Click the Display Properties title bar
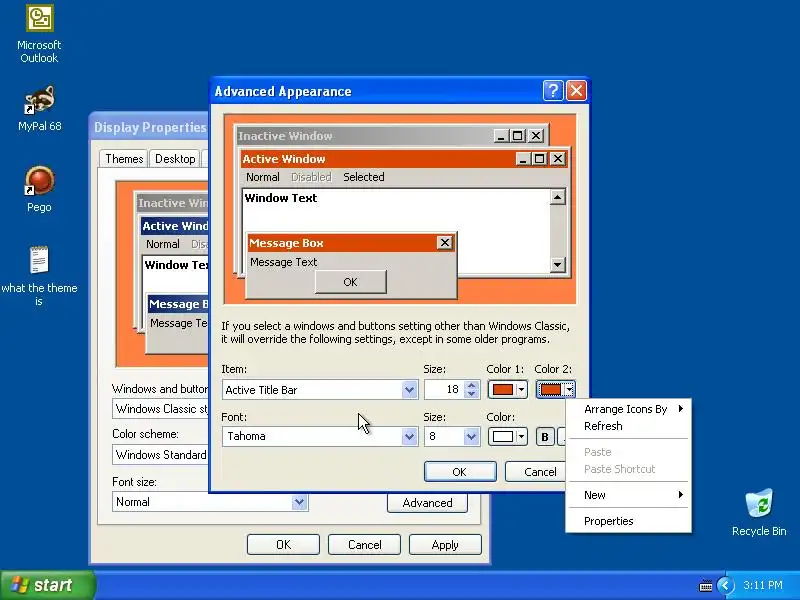The width and height of the screenshot is (800, 600). click(x=150, y=127)
